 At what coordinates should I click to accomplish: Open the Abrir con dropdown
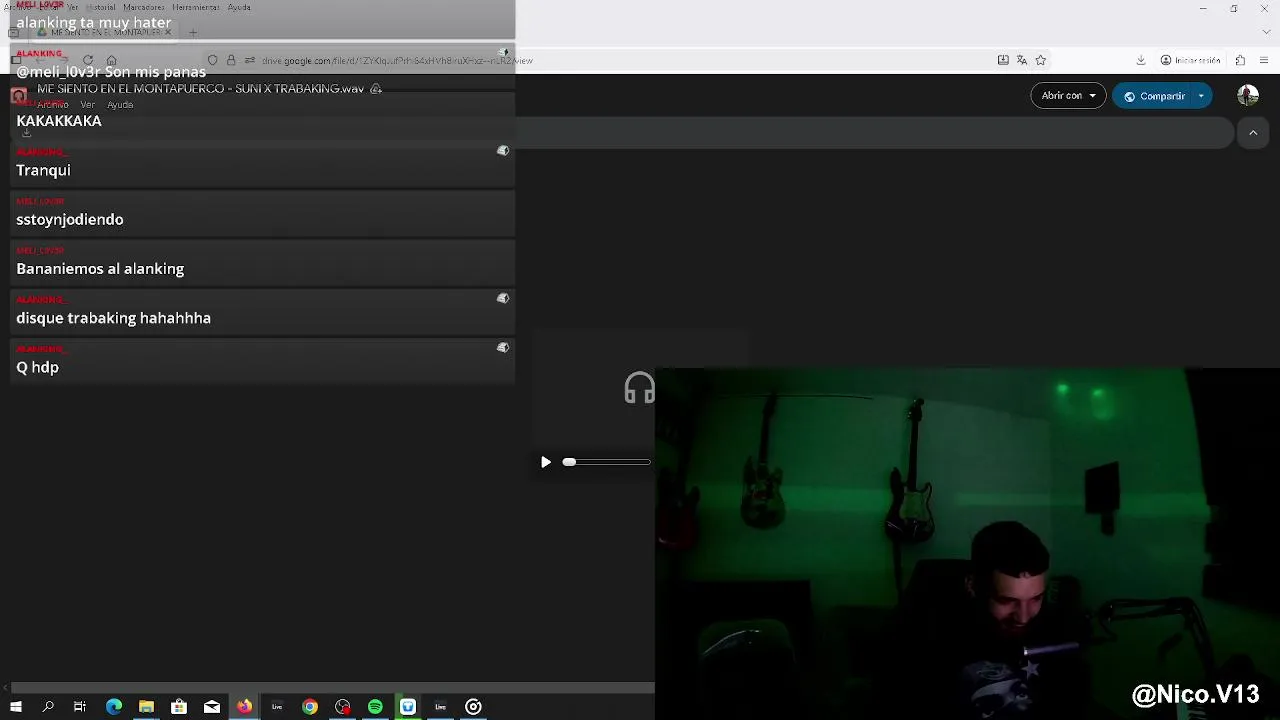click(1068, 96)
